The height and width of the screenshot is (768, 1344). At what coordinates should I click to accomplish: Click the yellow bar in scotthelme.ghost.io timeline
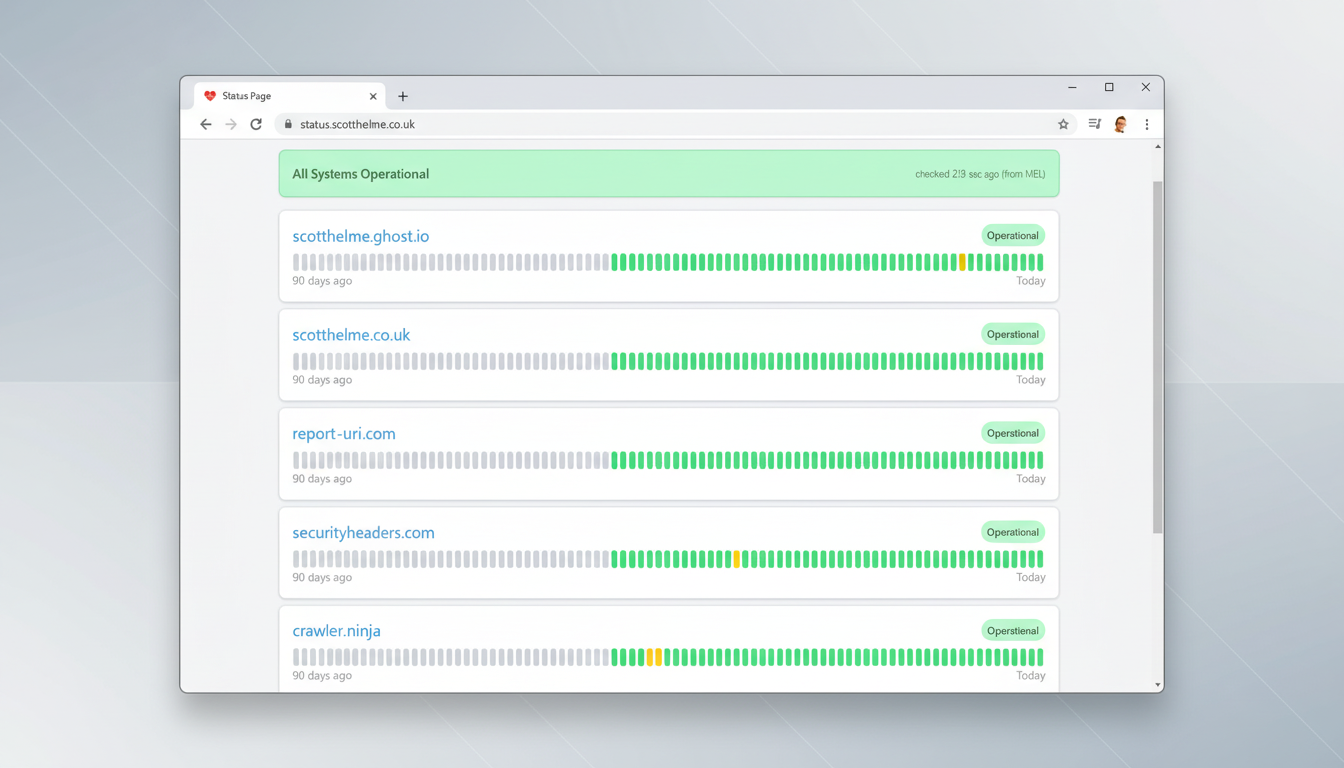tap(962, 262)
